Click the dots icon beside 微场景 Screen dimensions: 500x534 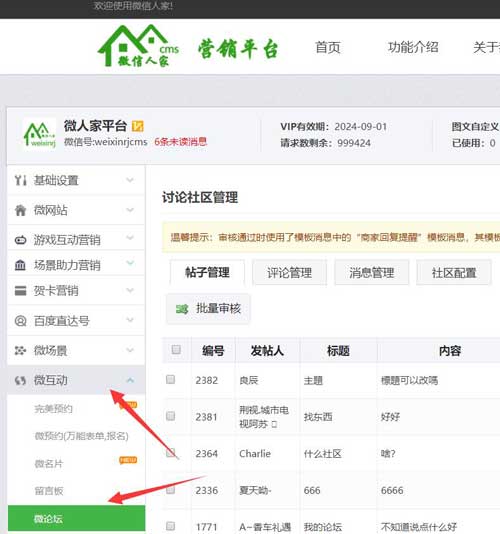point(20,350)
